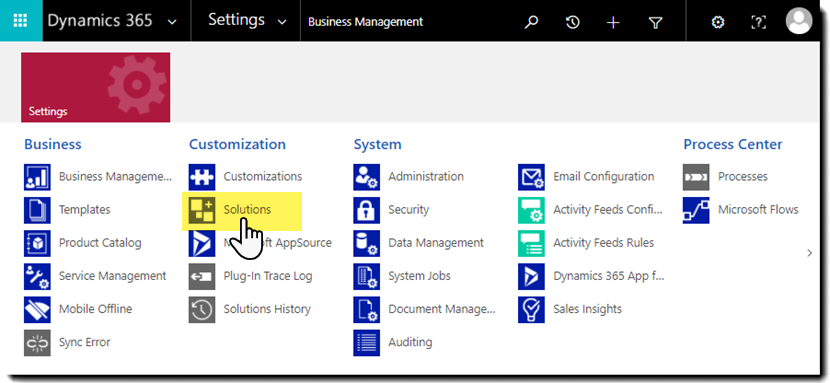Click the Templates icon
Image resolution: width=830 pixels, height=383 pixels.
pos(37,210)
